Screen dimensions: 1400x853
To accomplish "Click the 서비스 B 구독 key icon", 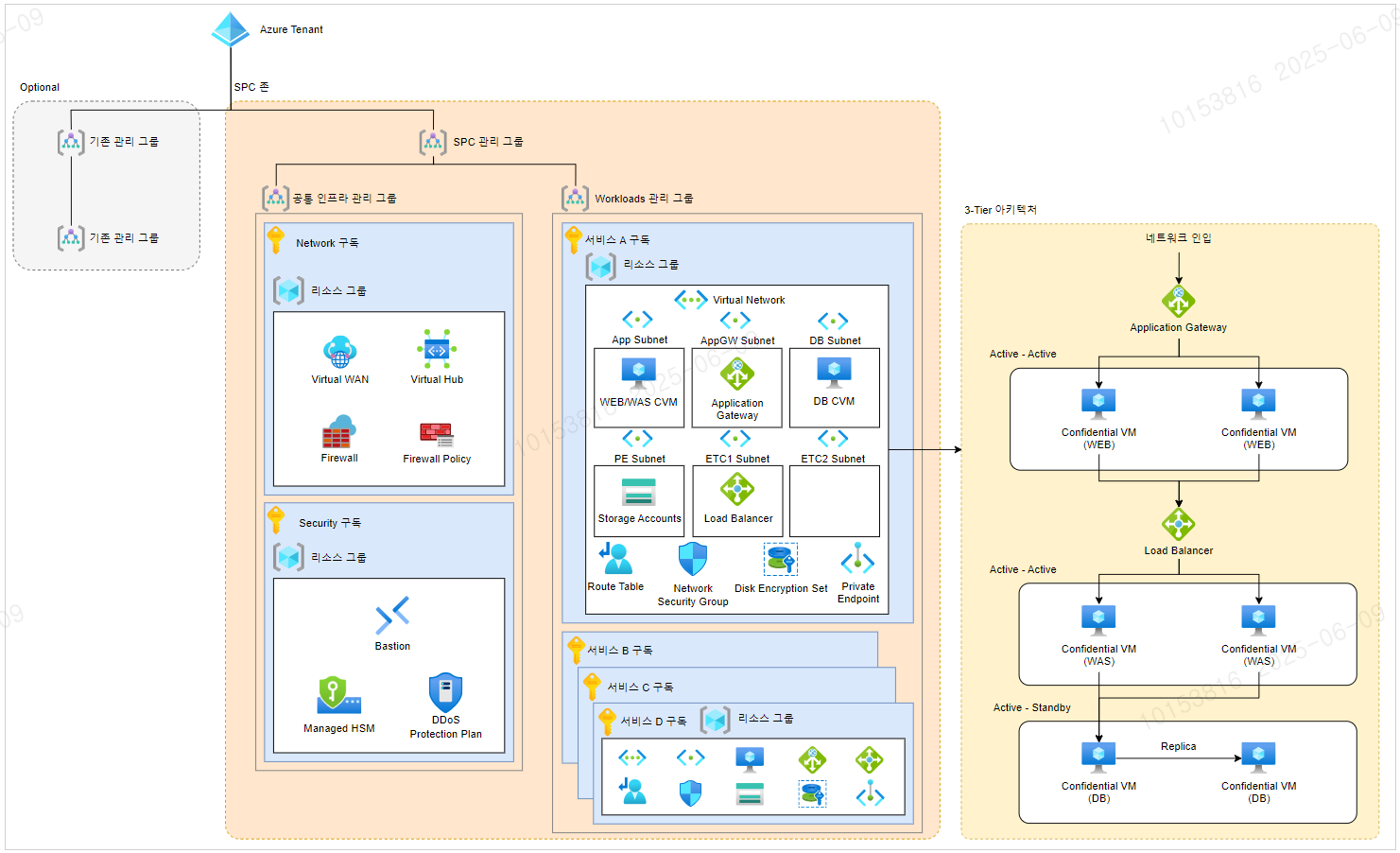I will 576,651.
